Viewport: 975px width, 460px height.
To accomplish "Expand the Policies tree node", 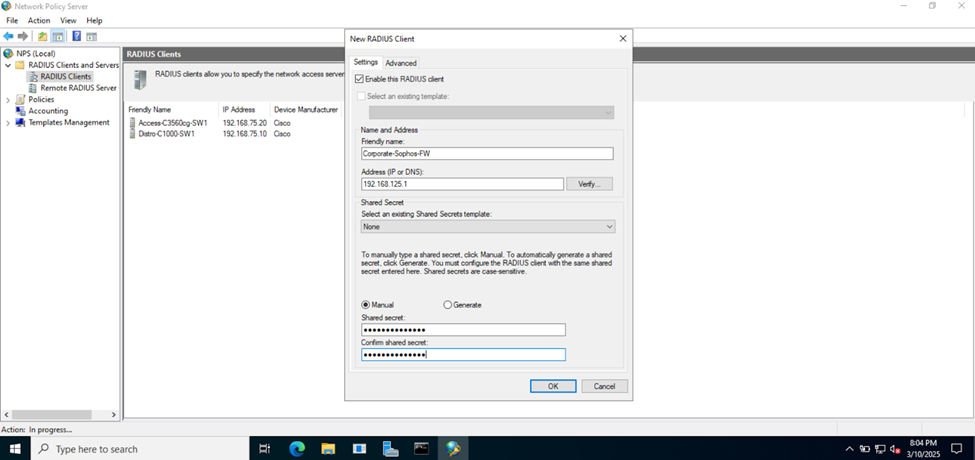I will point(7,99).
